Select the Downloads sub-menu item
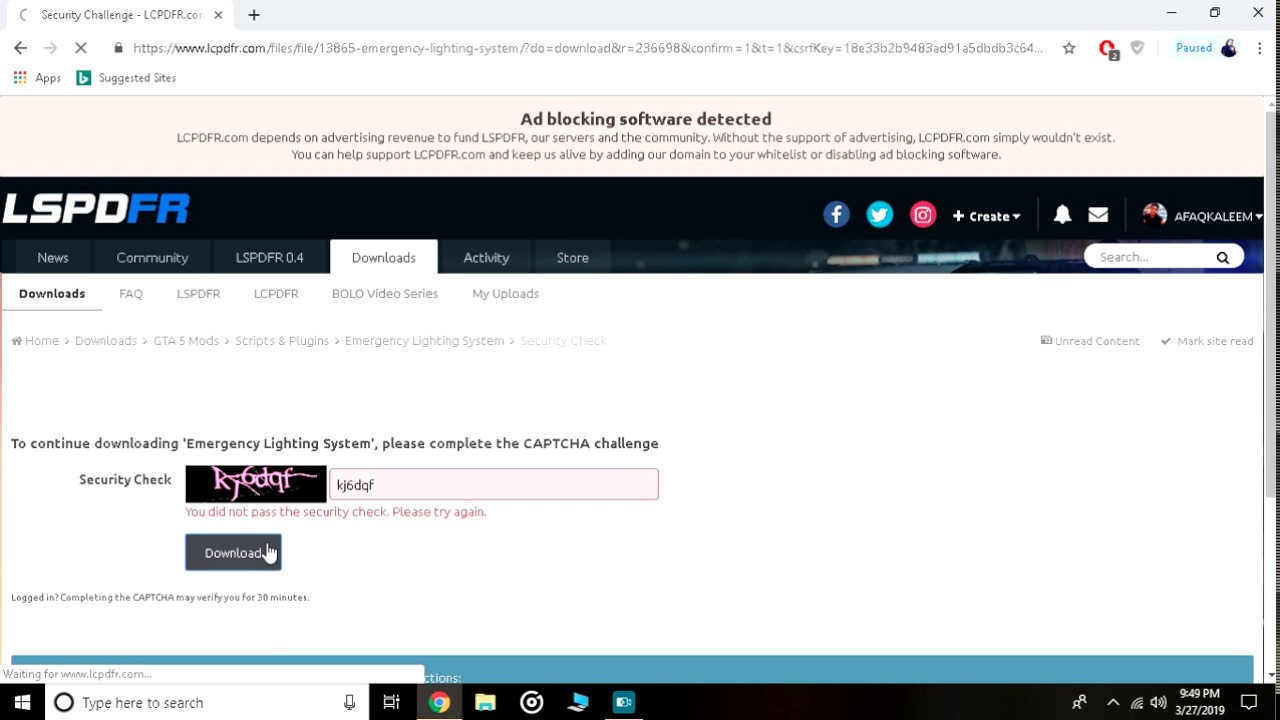The image size is (1280, 720). (52, 294)
